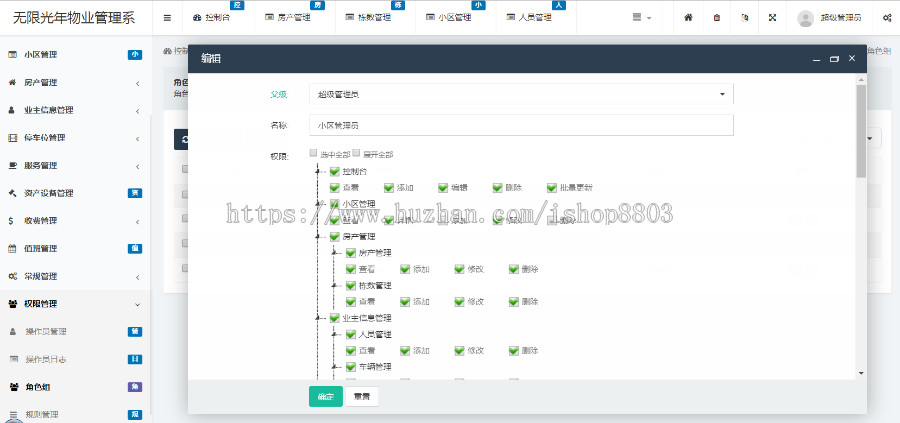Click the 小区管理 sidebar icon

[12, 55]
